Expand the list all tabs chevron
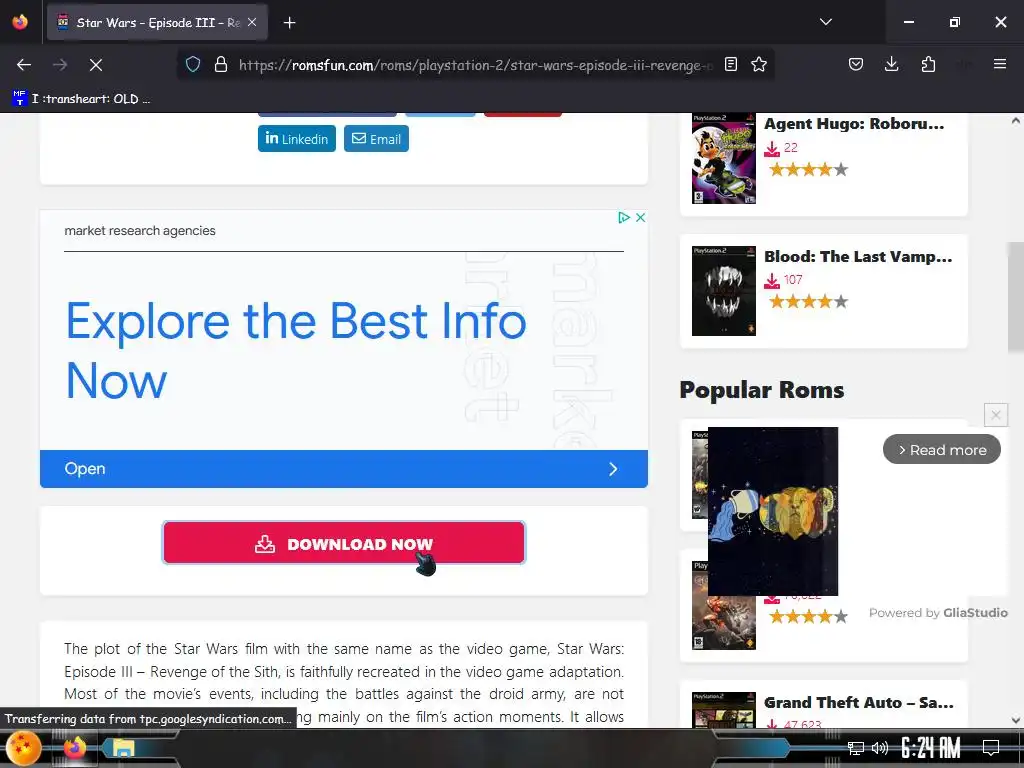 tap(825, 22)
